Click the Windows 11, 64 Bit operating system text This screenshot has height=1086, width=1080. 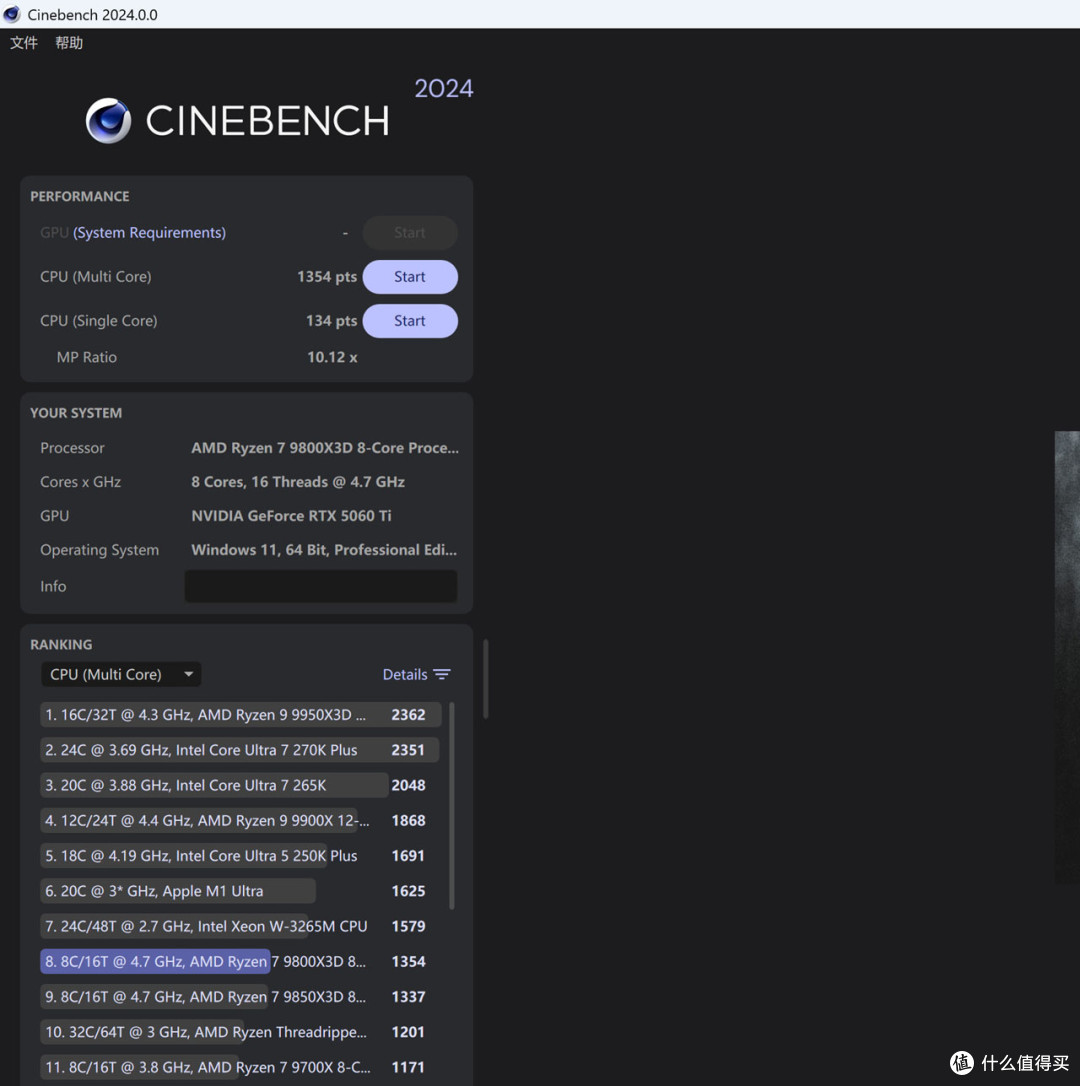[324, 550]
